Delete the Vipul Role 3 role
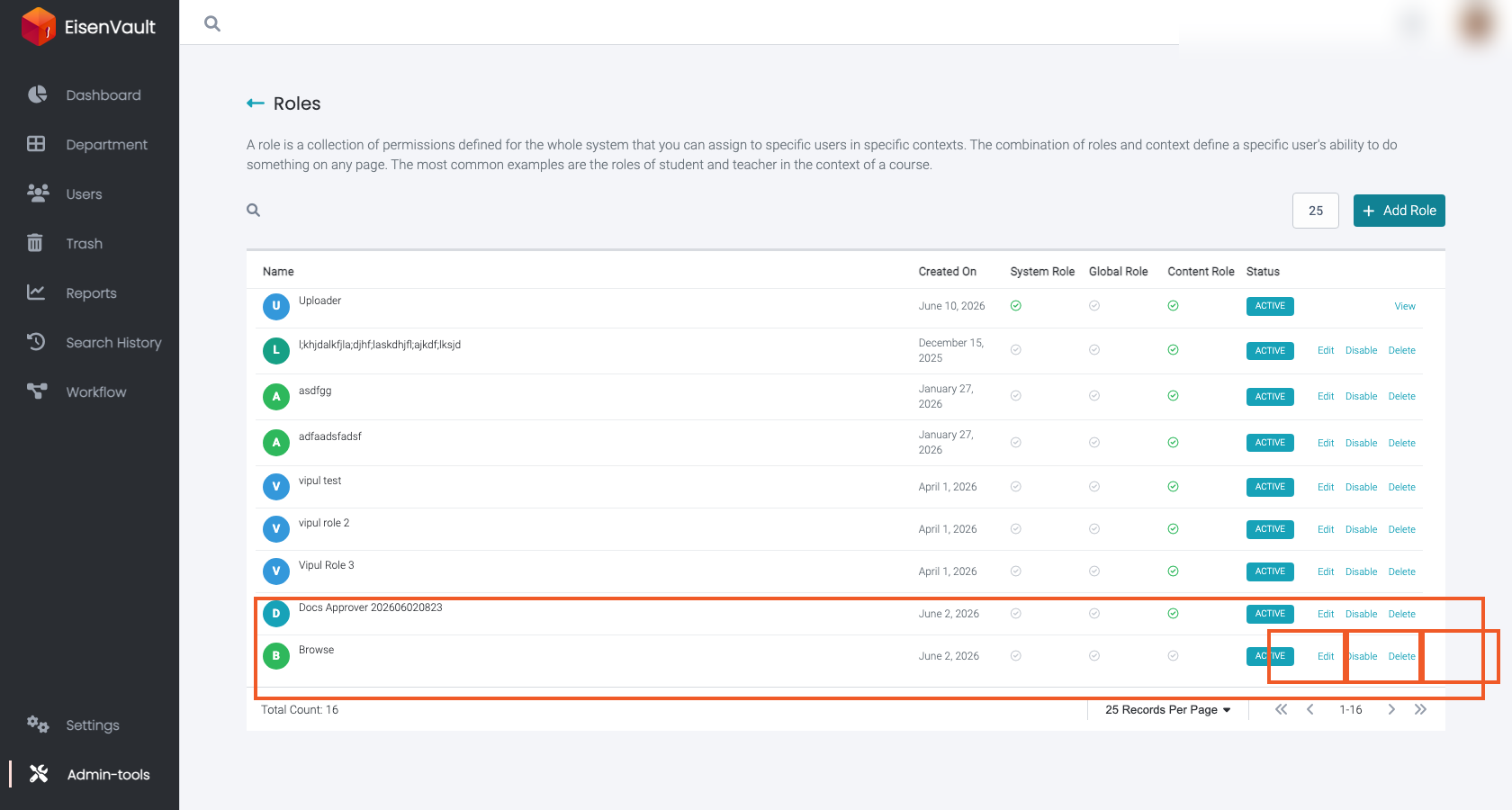The width and height of the screenshot is (1512, 810). (1401, 571)
